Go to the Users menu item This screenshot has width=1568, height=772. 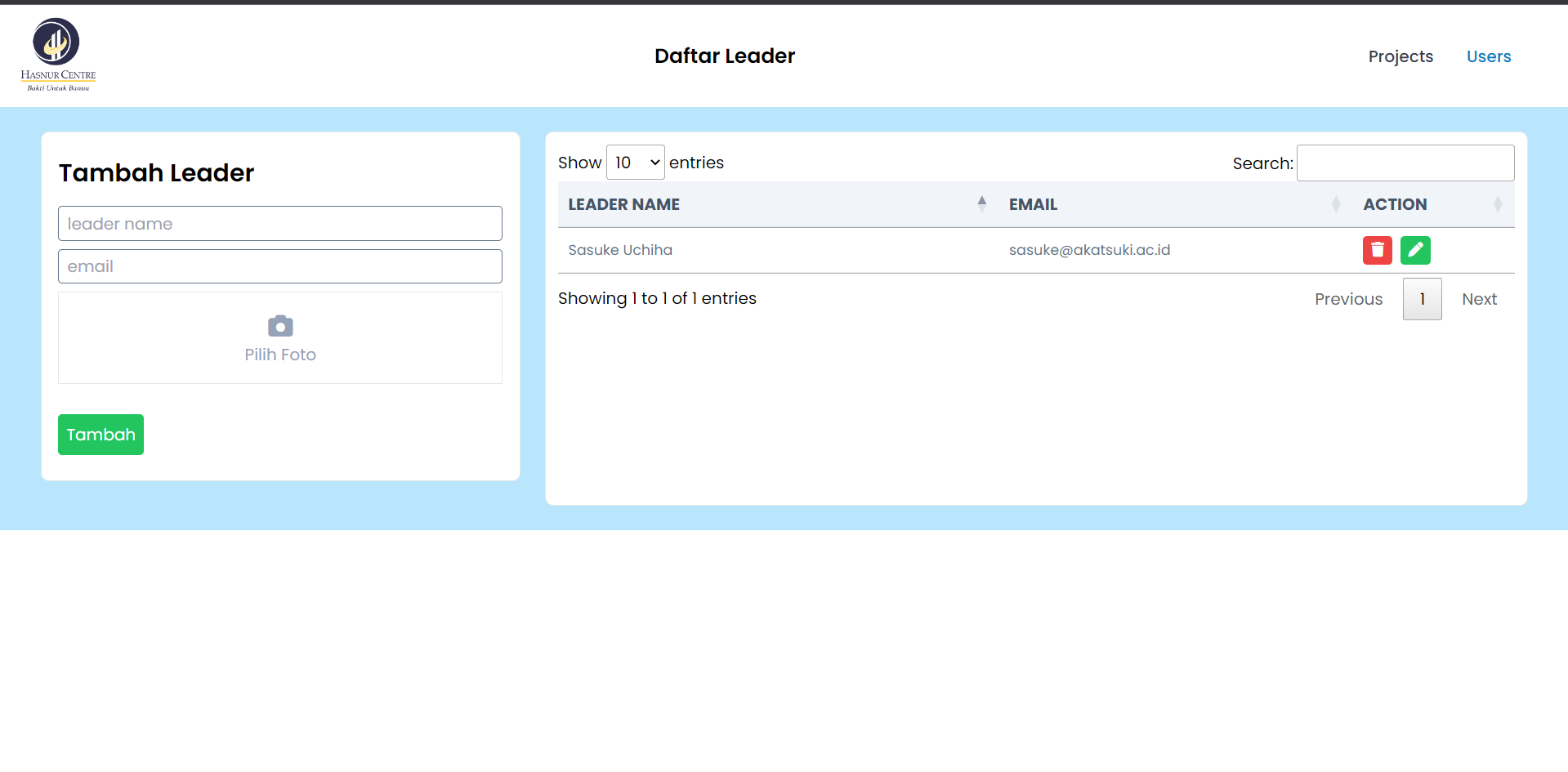[x=1489, y=56]
